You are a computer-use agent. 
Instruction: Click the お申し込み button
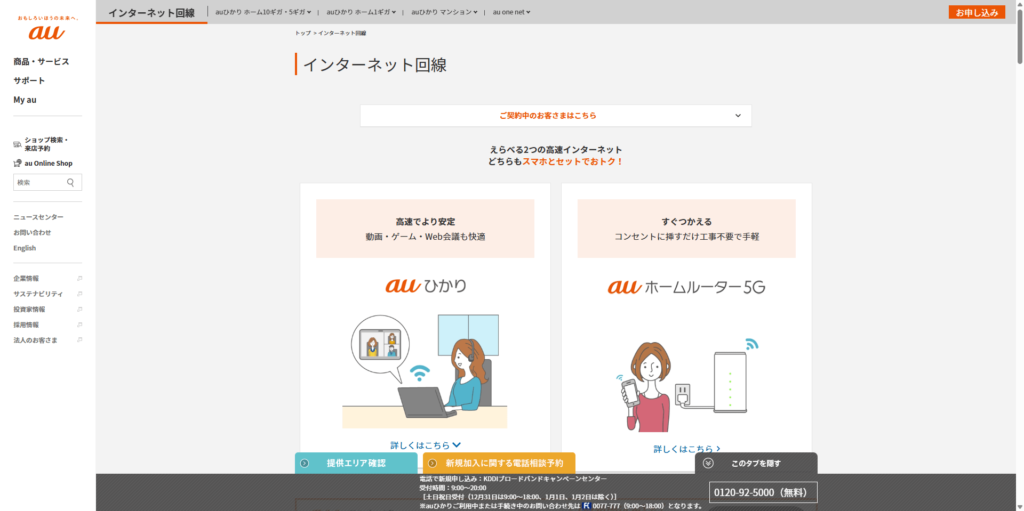coord(977,12)
